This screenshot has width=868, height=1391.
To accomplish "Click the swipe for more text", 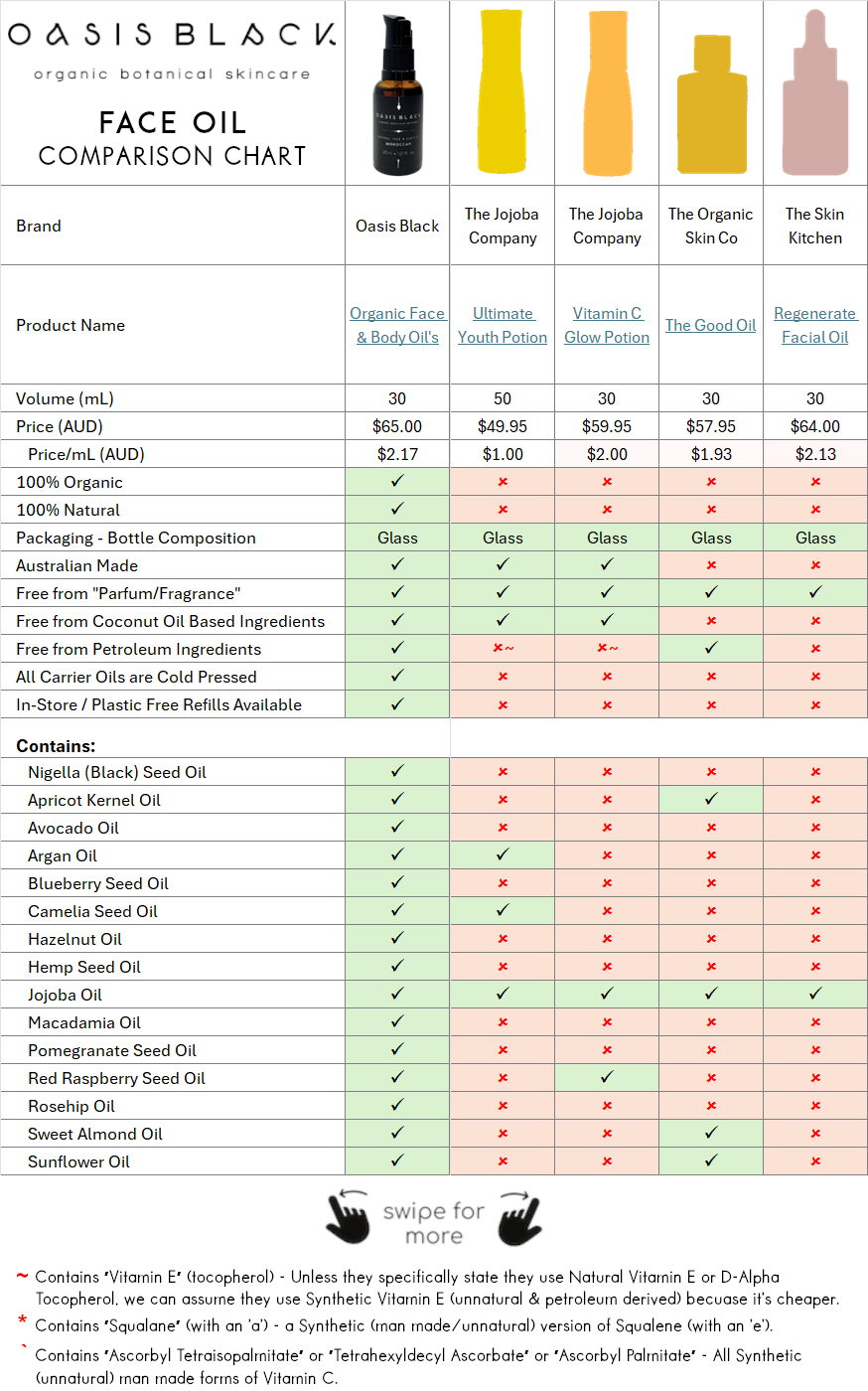I will click(433, 1217).
